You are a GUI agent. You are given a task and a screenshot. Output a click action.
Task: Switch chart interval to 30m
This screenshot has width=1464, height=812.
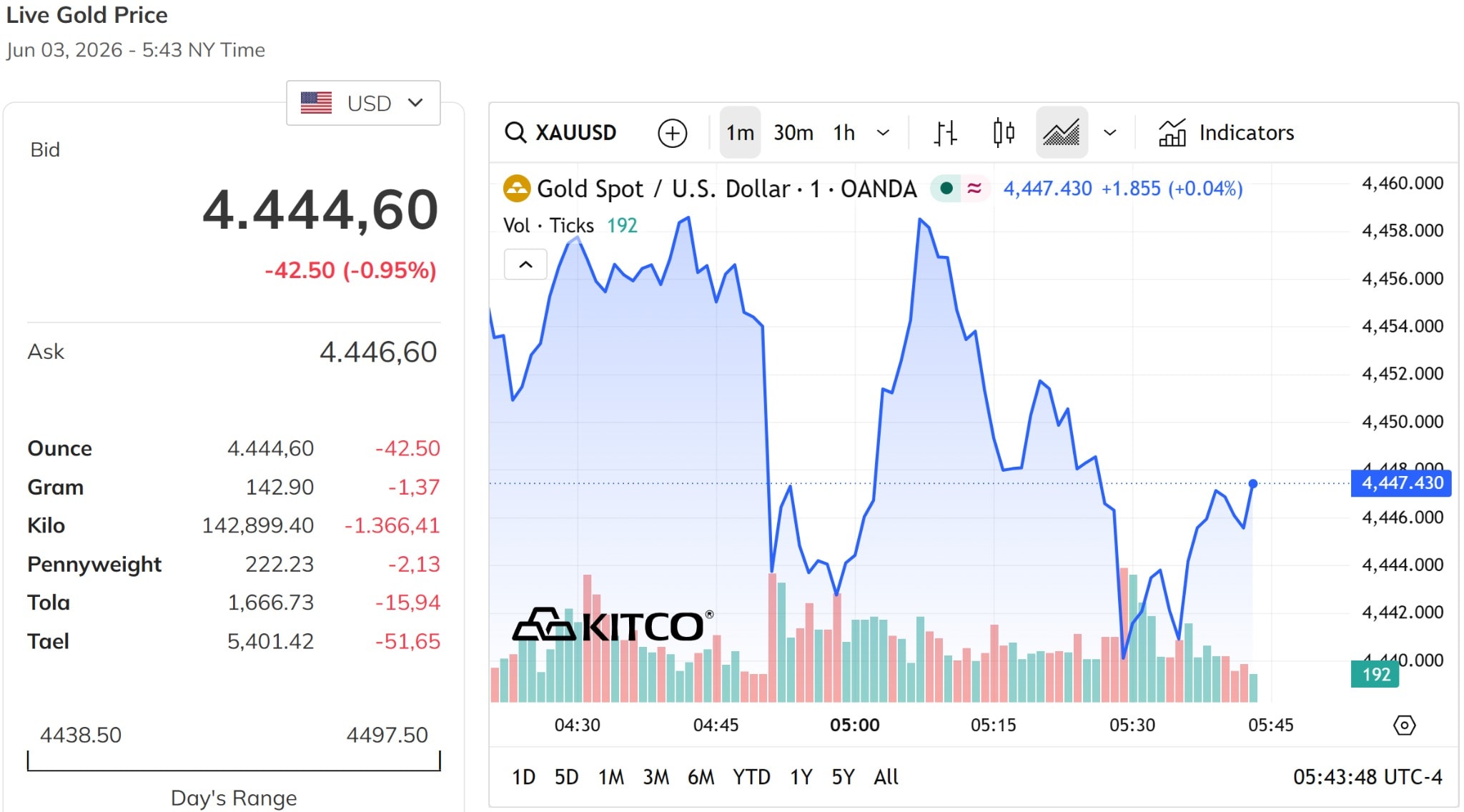click(x=793, y=133)
